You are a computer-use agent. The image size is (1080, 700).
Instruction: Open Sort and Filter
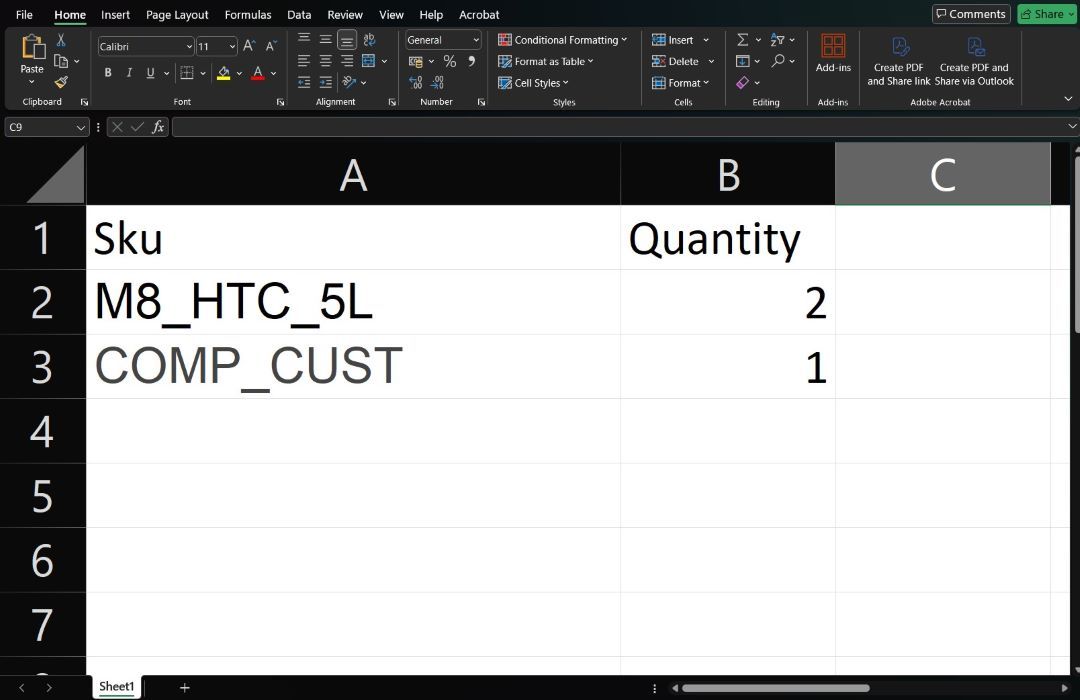(x=778, y=40)
